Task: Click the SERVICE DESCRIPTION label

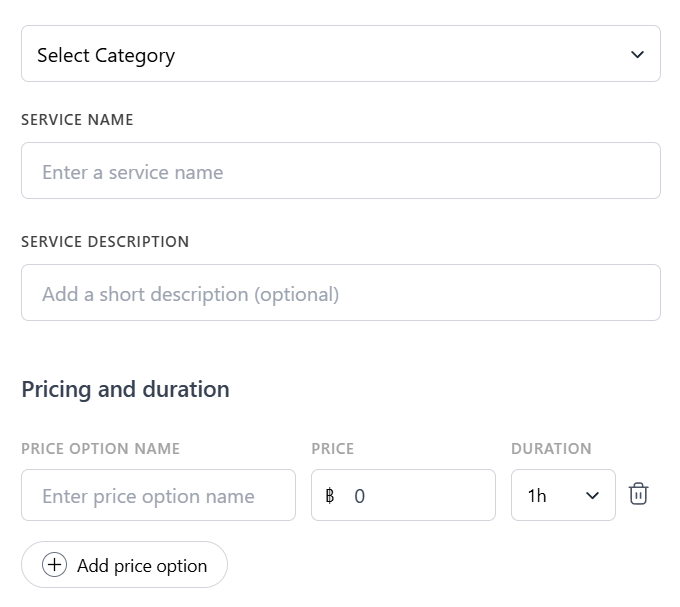Action: [x=105, y=242]
